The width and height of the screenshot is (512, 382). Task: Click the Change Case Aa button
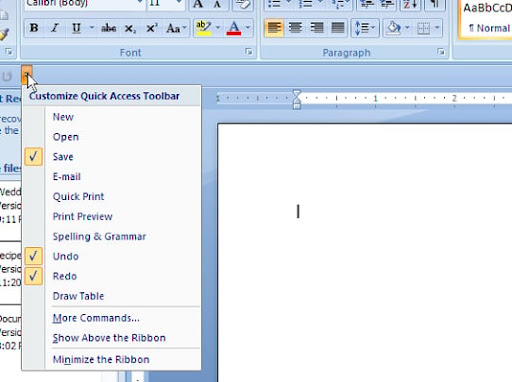(176, 28)
